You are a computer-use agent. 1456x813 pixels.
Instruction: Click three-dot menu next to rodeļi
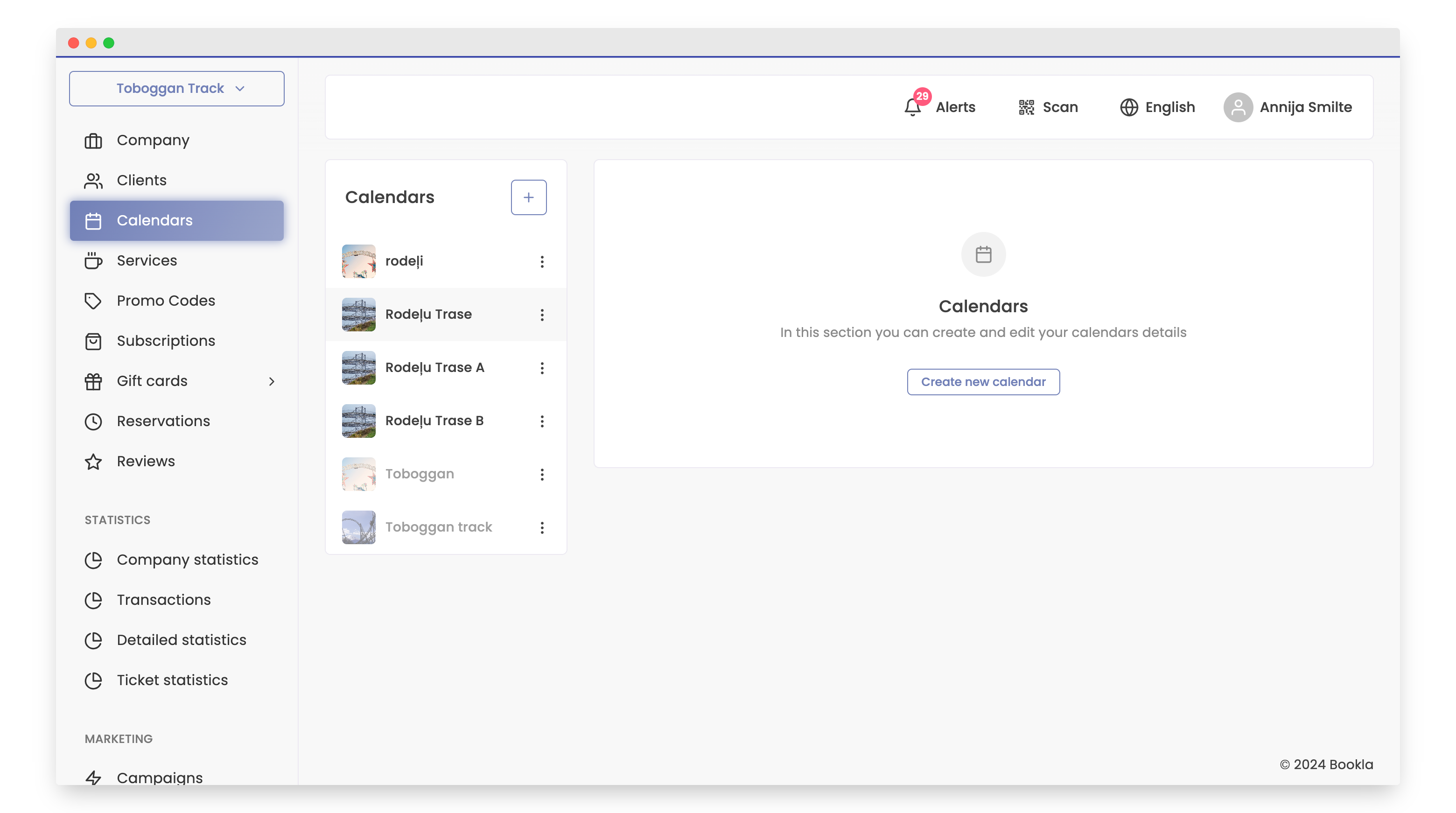click(x=542, y=261)
